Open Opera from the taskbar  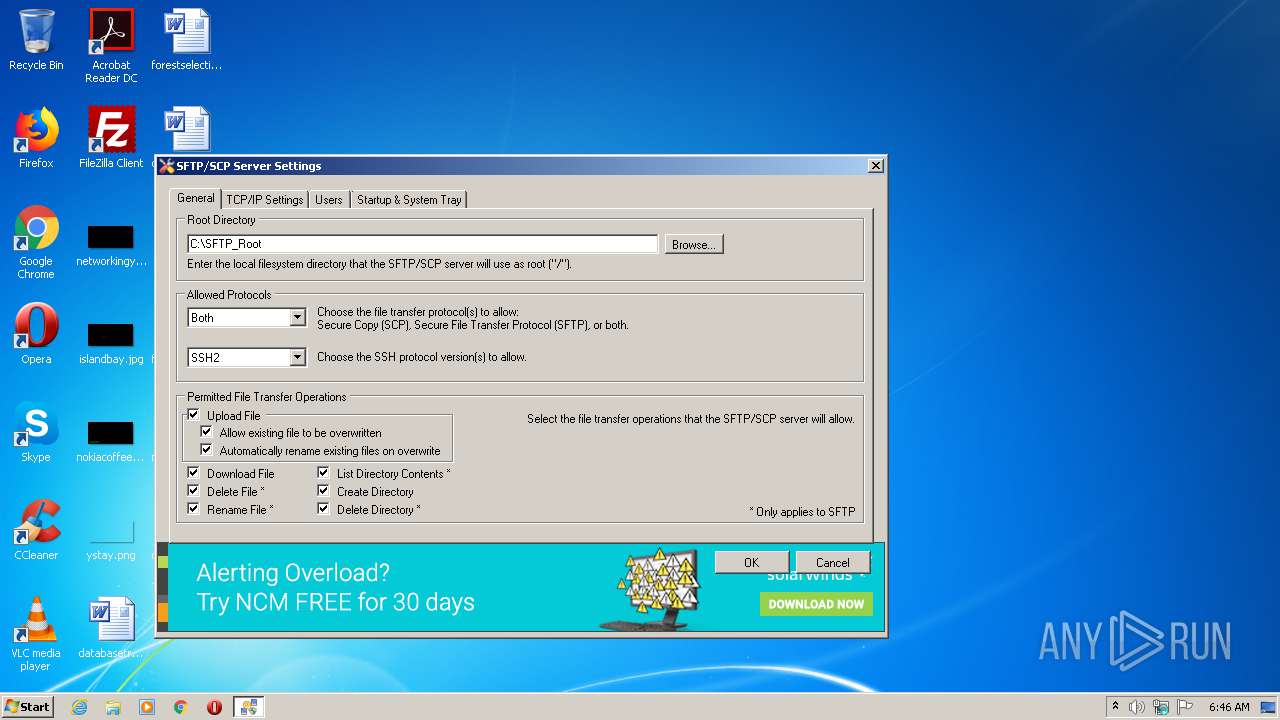click(214, 707)
